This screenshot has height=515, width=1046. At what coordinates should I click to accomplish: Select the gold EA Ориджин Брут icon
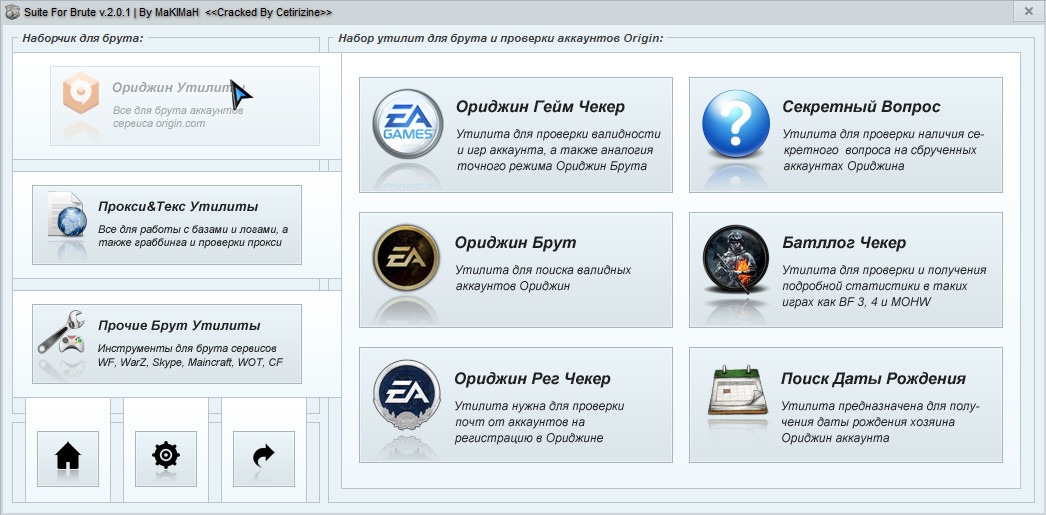click(406, 258)
